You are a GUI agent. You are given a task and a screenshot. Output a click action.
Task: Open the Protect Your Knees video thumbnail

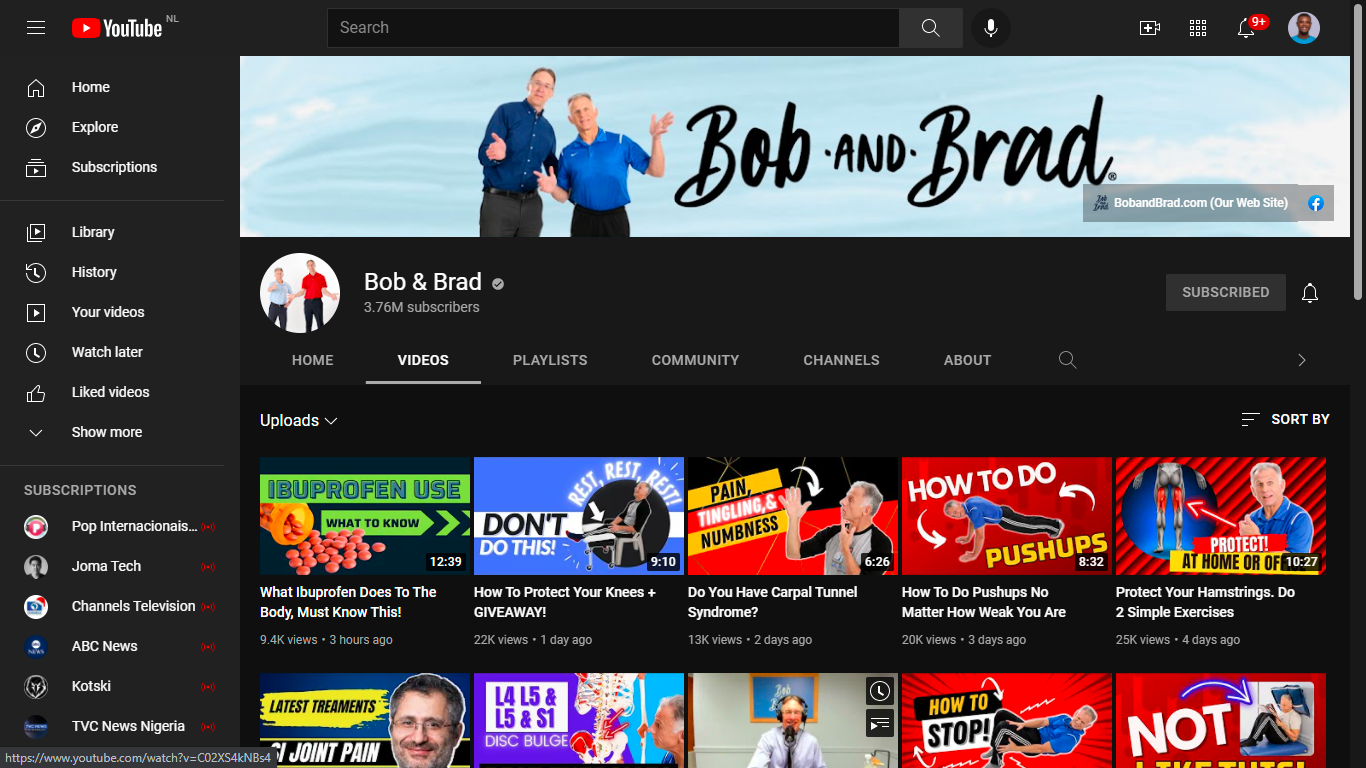(x=579, y=516)
